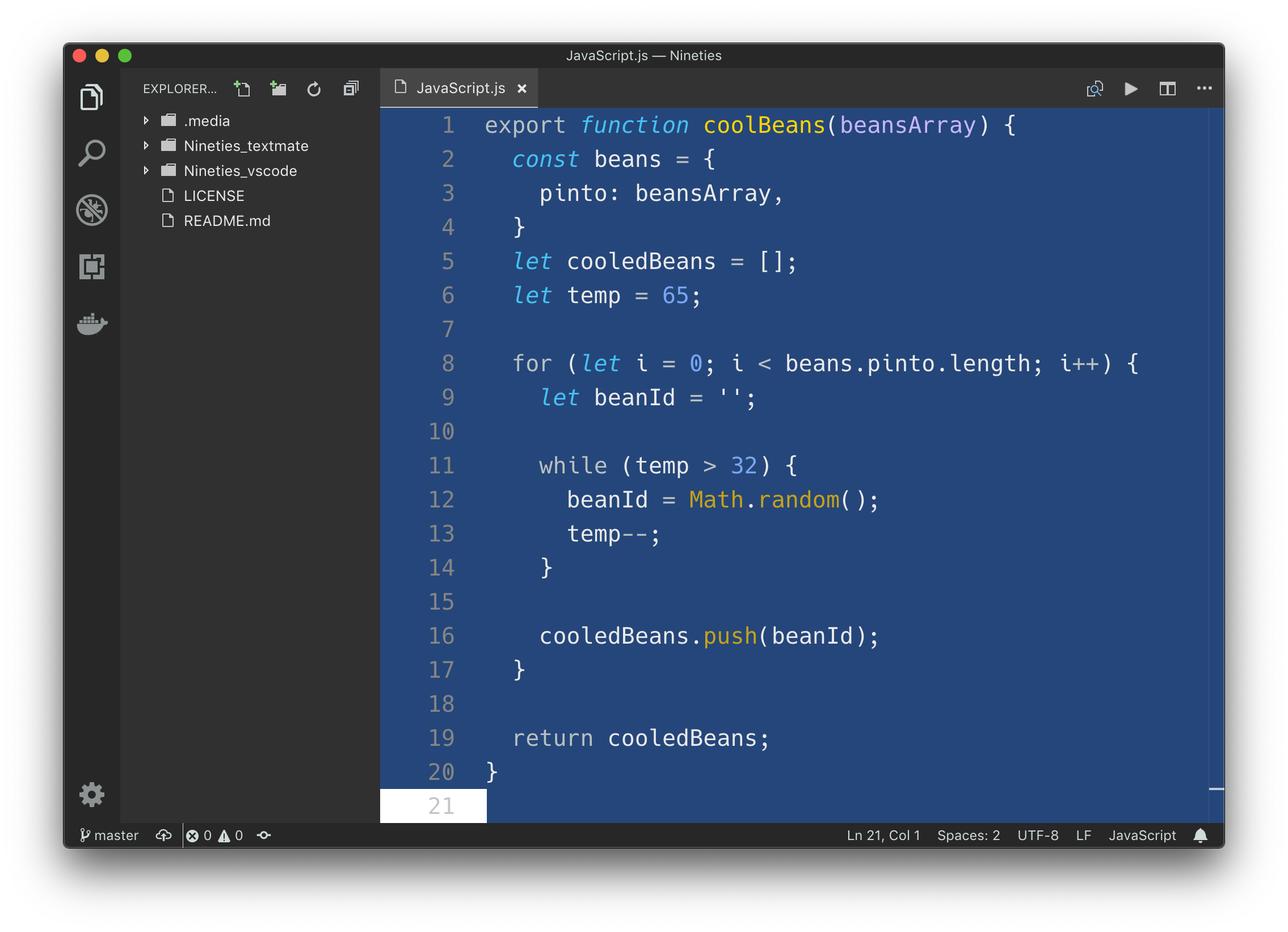Open the Debug view icon
The image size is (1288, 932).
coord(91,209)
